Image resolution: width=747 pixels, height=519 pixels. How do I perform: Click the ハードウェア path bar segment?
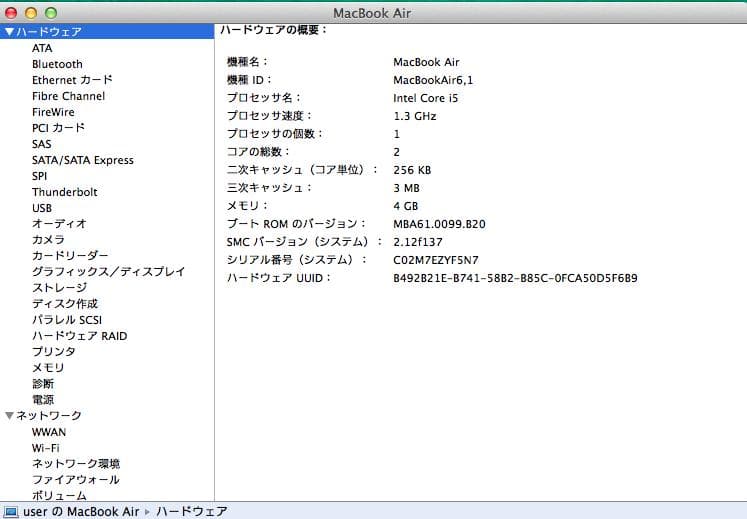(x=192, y=511)
